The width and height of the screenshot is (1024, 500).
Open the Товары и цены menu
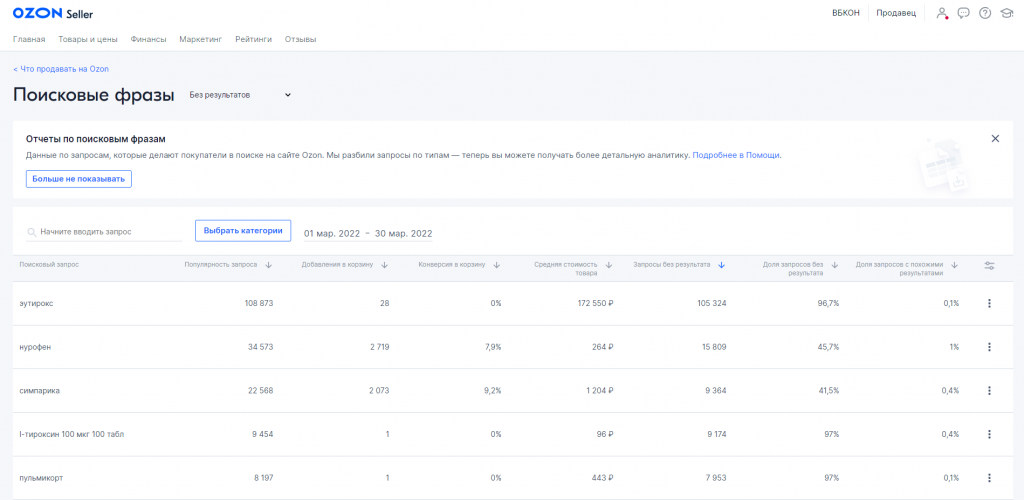tap(88, 39)
